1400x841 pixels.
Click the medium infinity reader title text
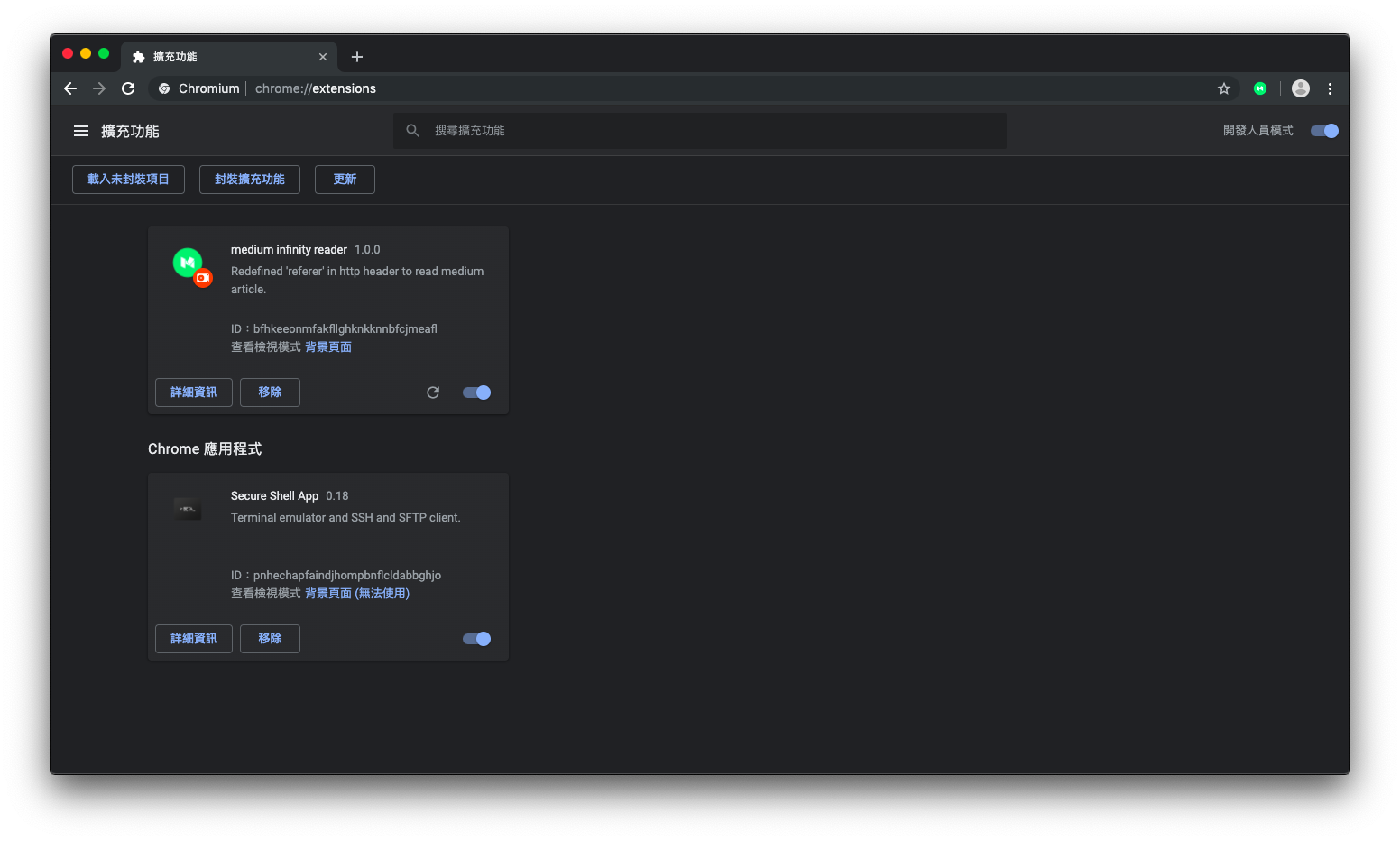(x=289, y=250)
